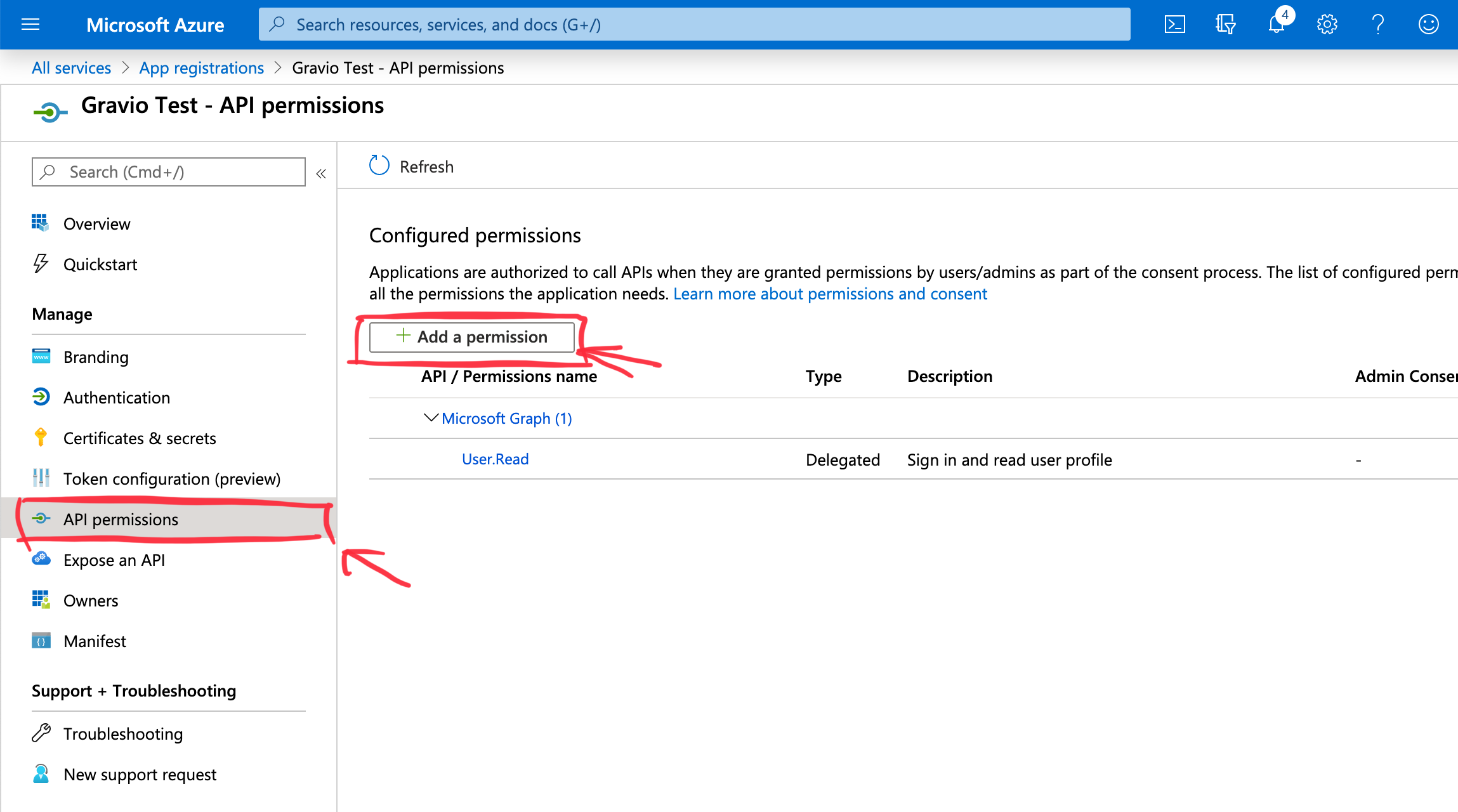Click the Expose an API cloud icon
Image resolution: width=1458 pixels, height=812 pixels.
[x=41, y=559]
